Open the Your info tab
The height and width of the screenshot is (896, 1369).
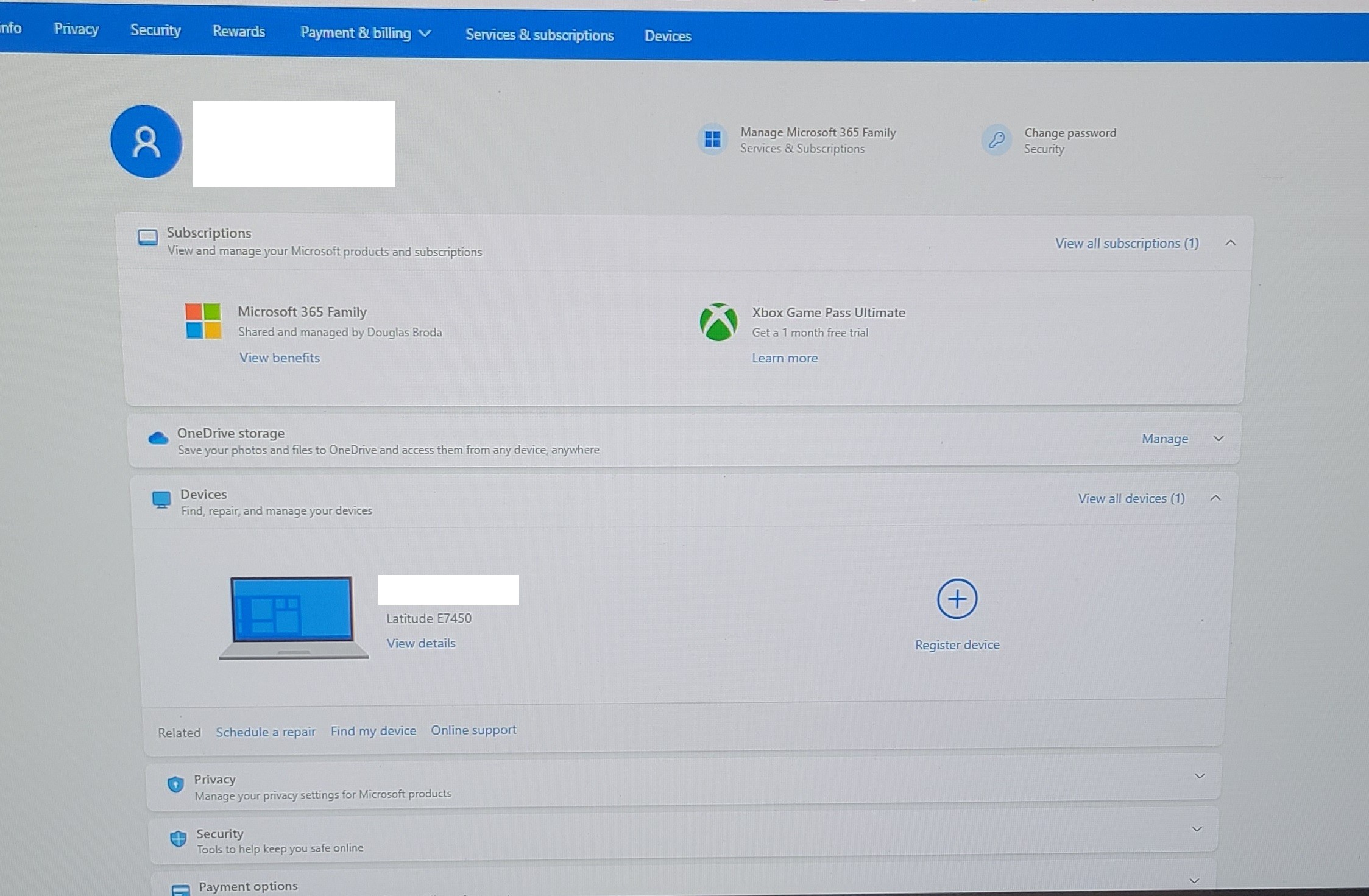10,28
